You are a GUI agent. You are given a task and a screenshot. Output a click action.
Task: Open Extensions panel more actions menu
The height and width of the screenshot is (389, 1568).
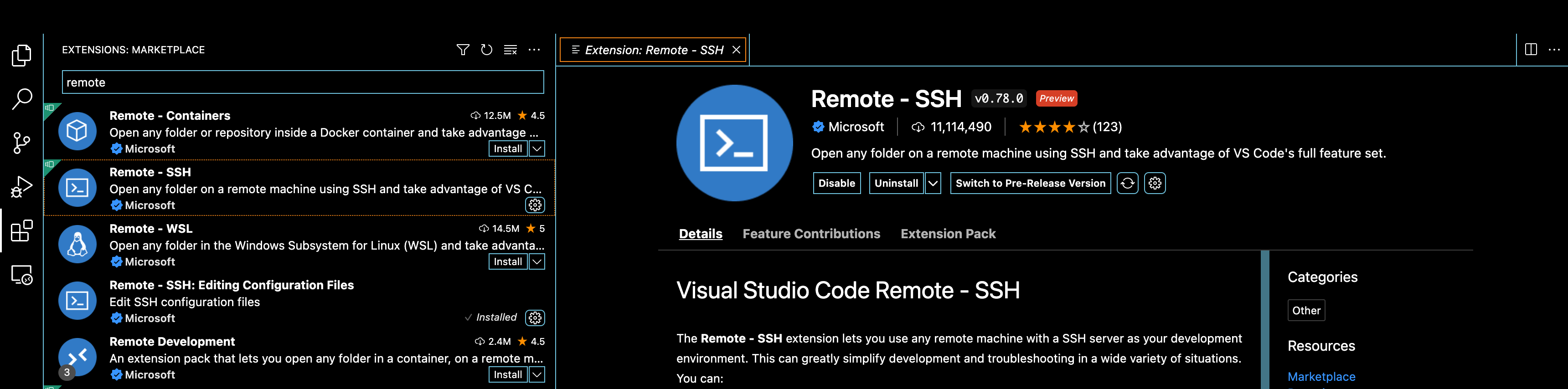tap(534, 50)
